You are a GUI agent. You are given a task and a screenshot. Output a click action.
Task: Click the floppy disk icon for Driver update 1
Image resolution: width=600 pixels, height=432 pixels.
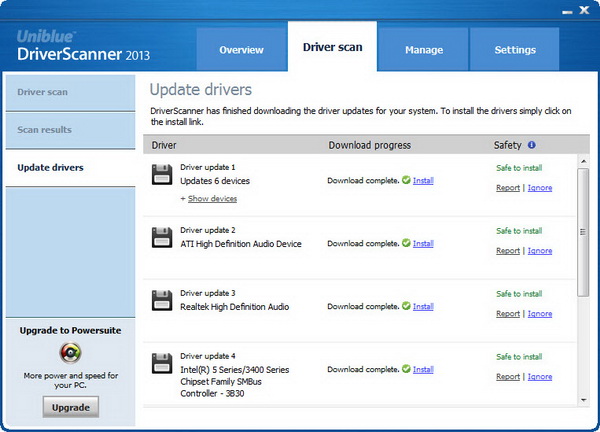pos(162,174)
